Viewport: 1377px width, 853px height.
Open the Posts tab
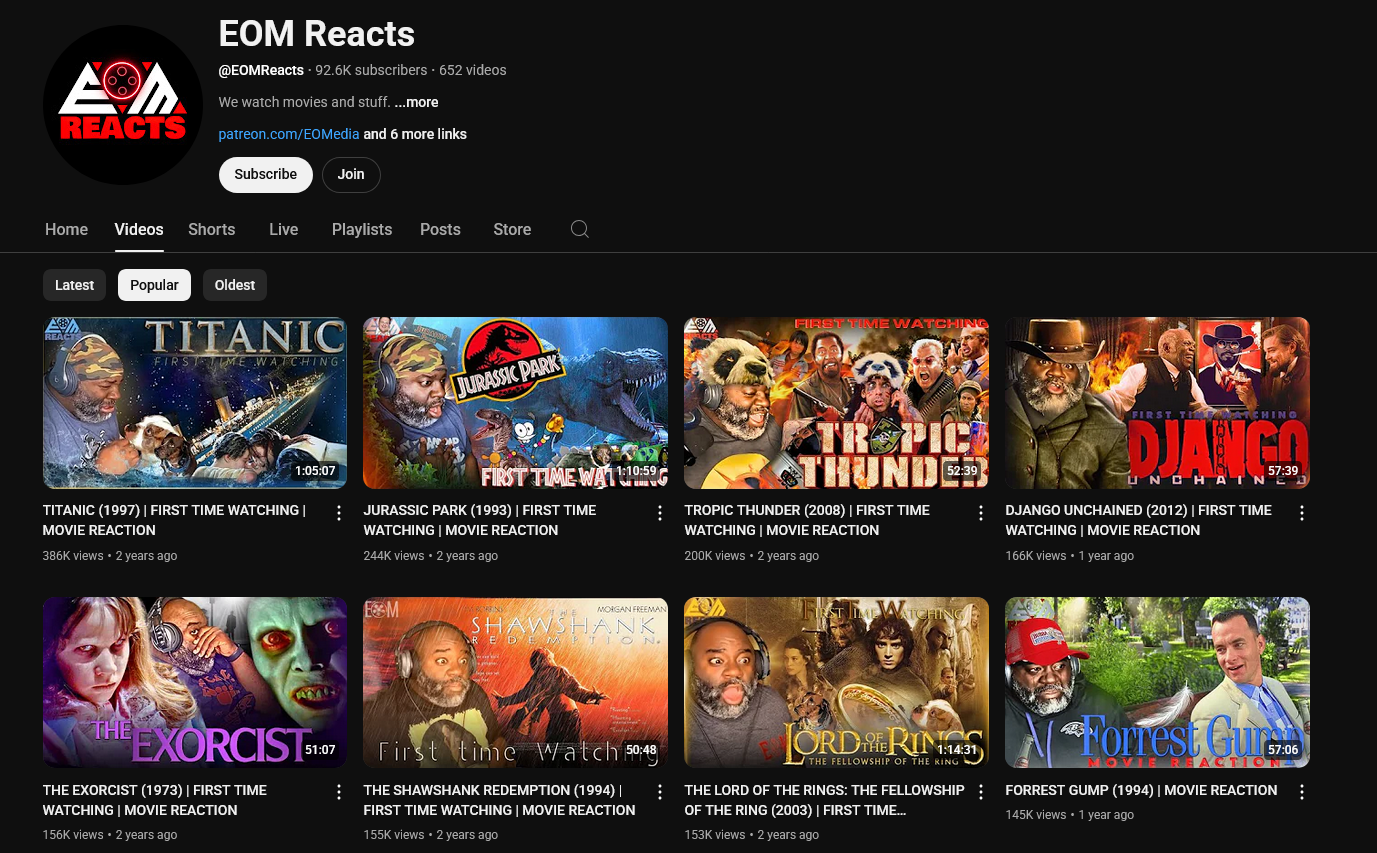[x=440, y=229]
